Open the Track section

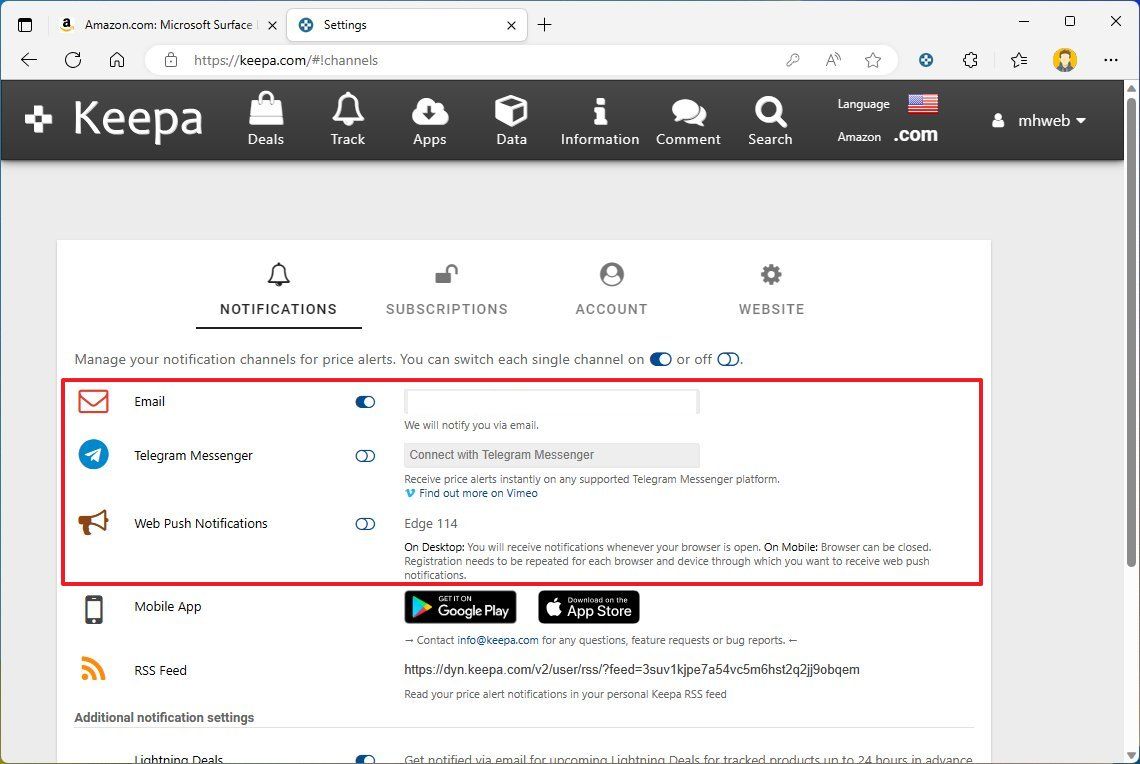[x=347, y=118]
